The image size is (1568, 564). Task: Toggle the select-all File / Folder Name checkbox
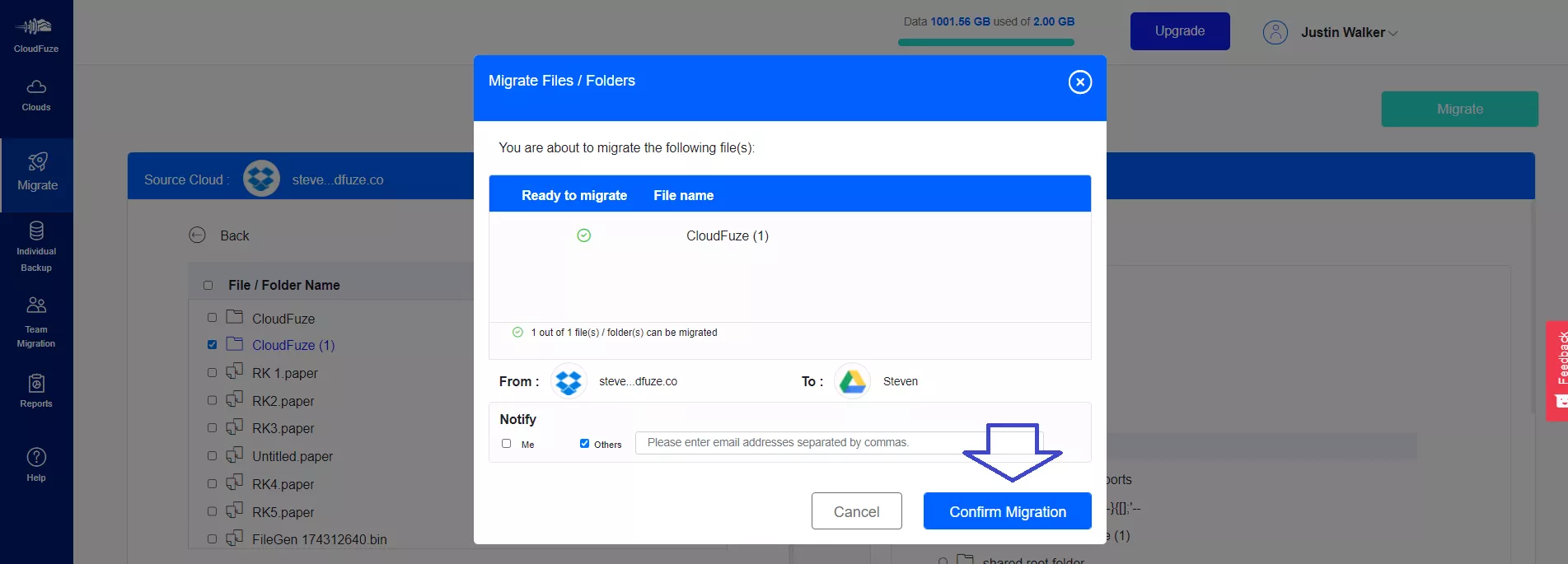(x=208, y=285)
